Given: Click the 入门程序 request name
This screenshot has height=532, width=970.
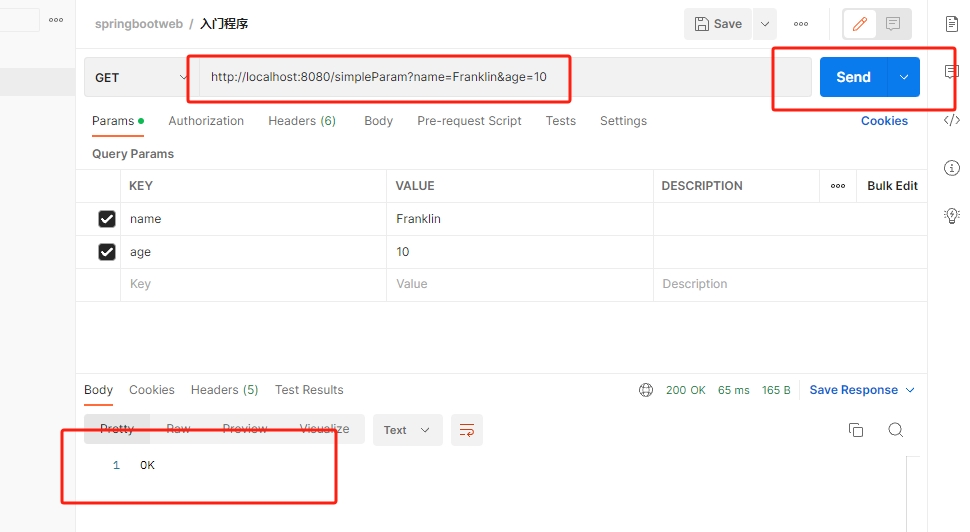Looking at the screenshot, I should (224, 24).
